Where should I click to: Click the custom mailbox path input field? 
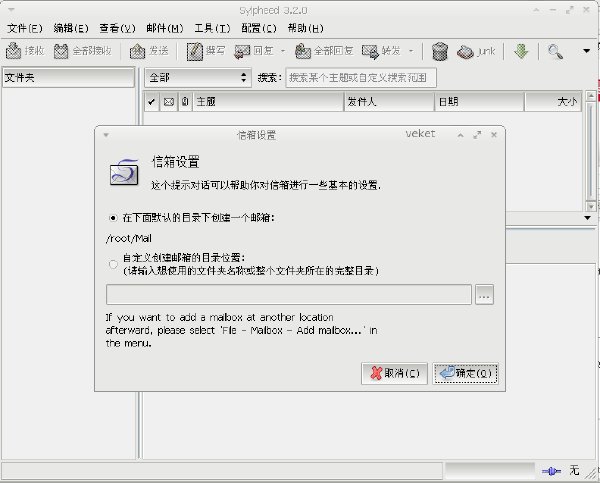tap(289, 295)
